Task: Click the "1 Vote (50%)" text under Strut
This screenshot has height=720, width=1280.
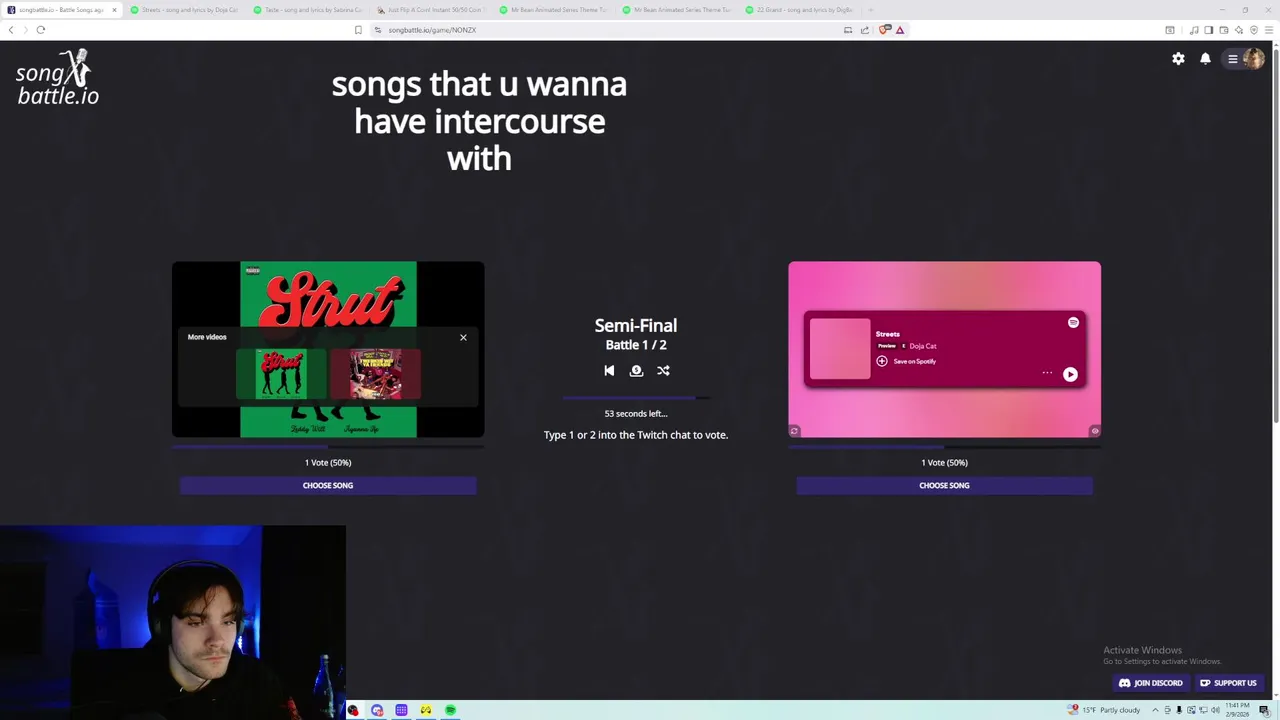Action: (x=328, y=462)
